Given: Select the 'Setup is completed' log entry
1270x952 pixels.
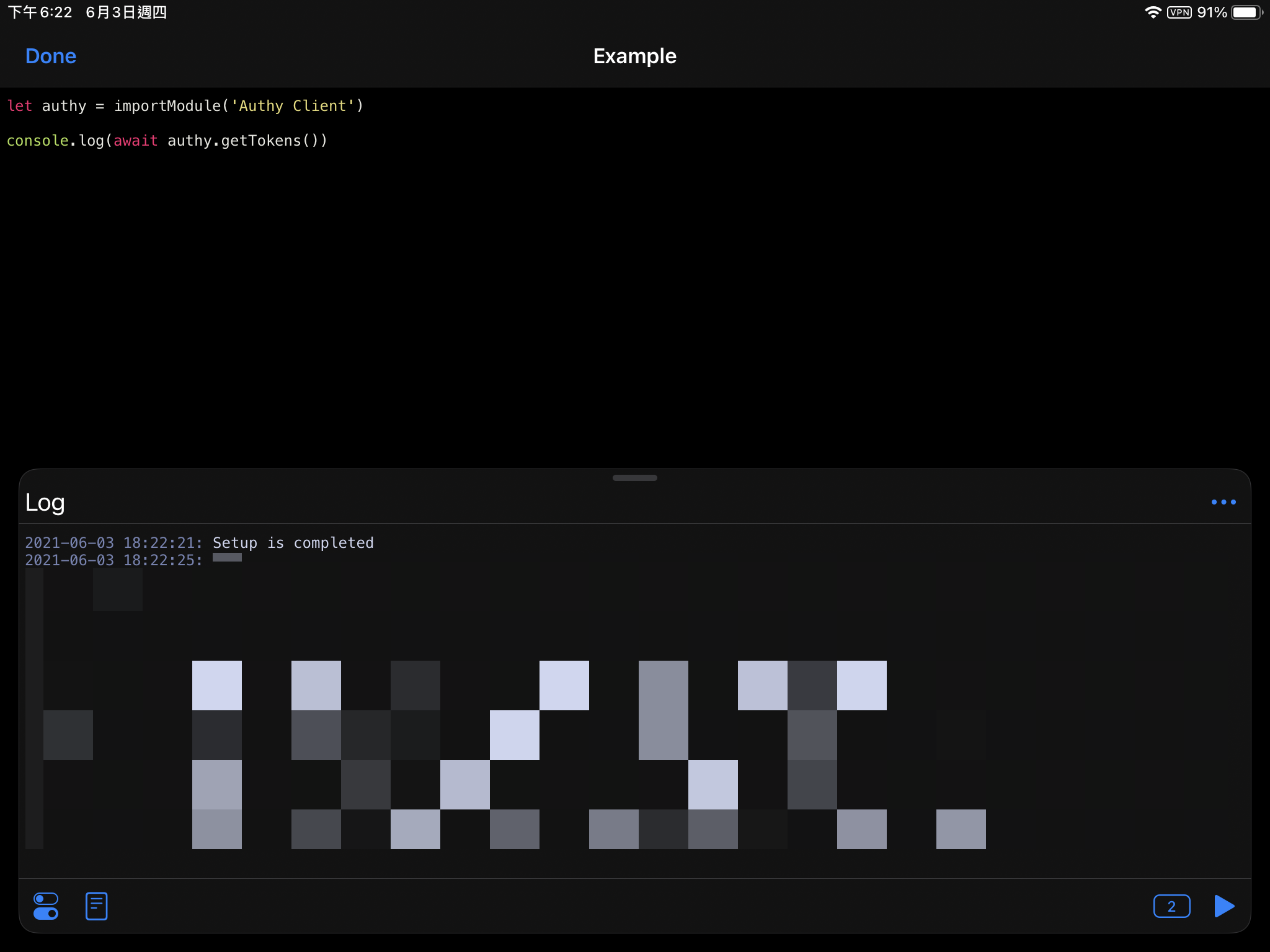Looking at the screenshot, I should 293,543.
